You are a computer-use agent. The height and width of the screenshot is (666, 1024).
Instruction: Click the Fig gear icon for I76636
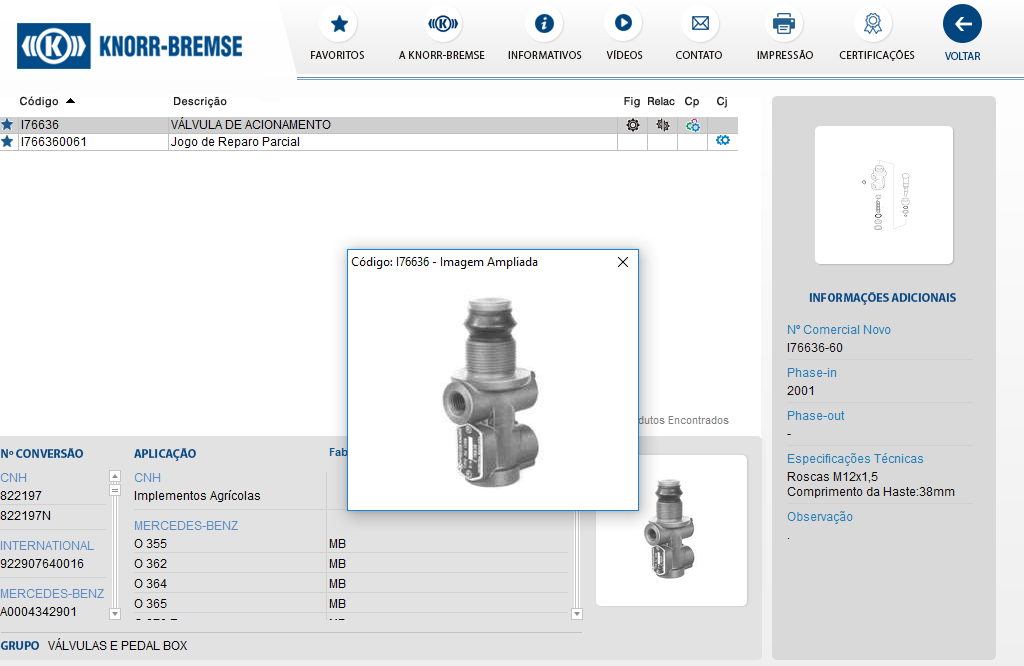click(x=632, y=125)
